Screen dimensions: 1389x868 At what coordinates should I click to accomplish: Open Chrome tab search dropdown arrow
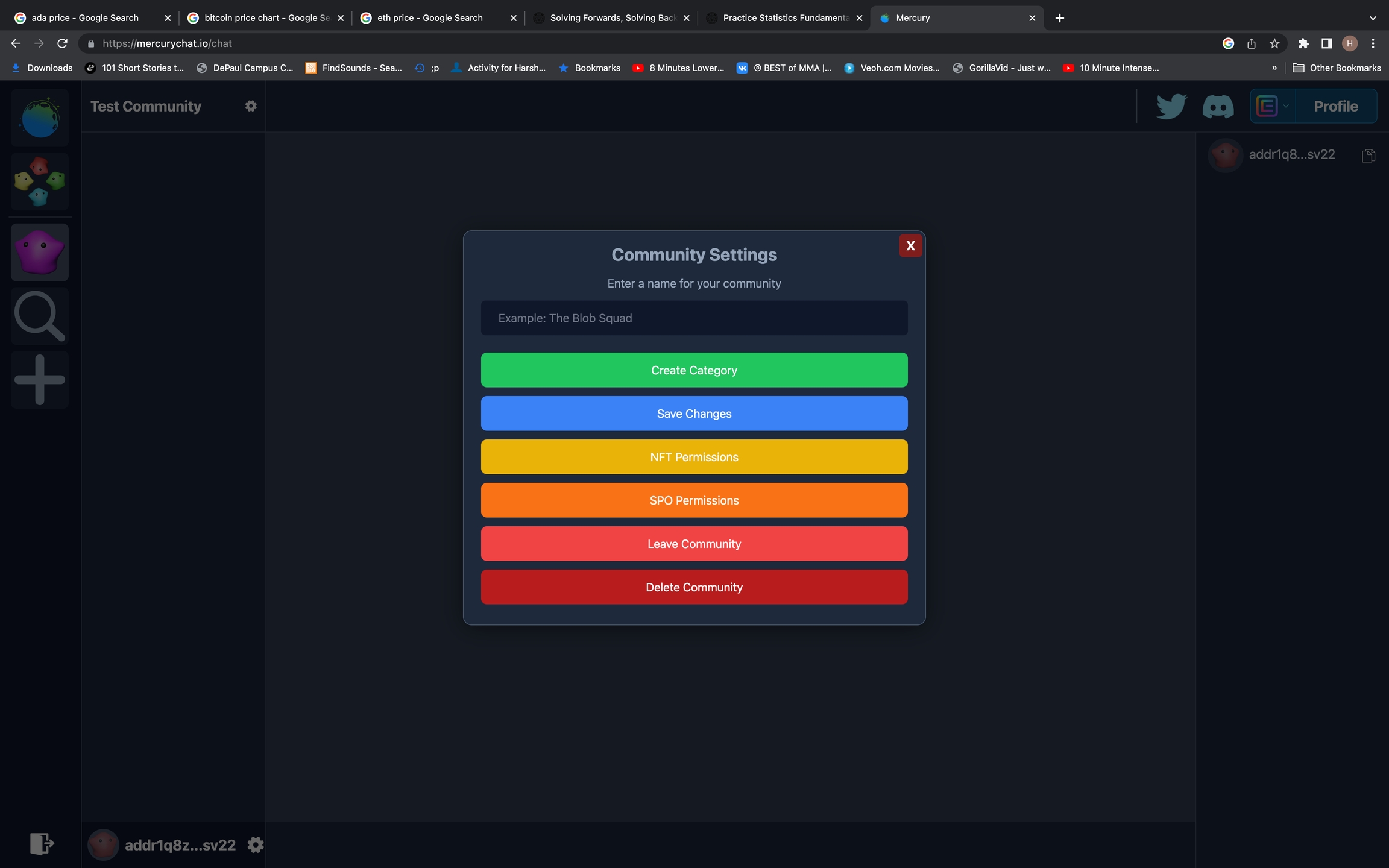click(x=1373, y=18)
